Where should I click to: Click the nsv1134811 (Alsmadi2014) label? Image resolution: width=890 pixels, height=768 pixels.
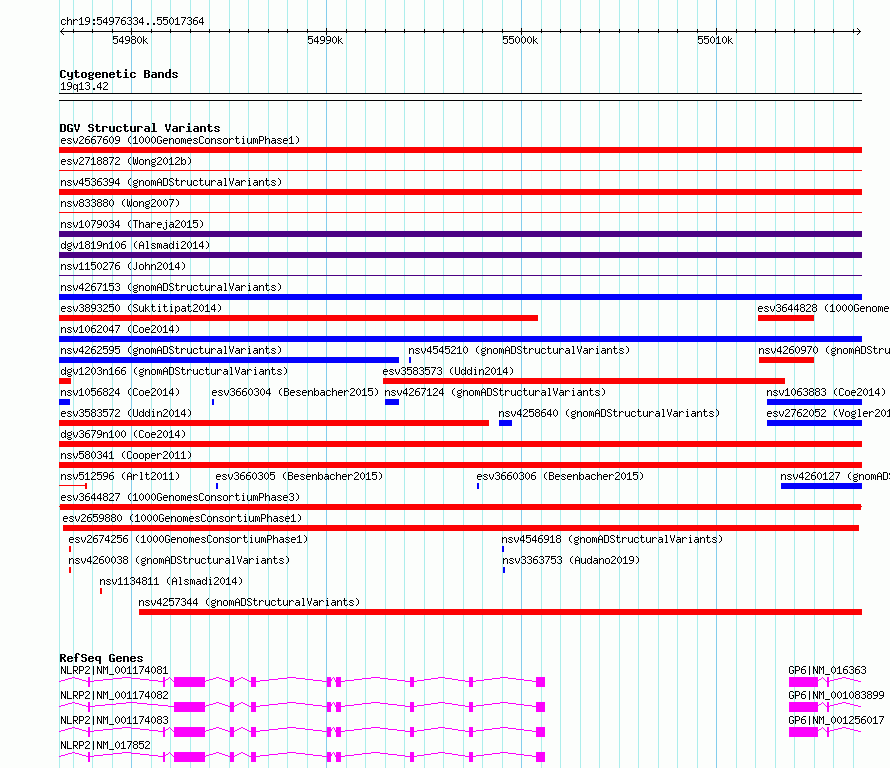click(171, 581)
